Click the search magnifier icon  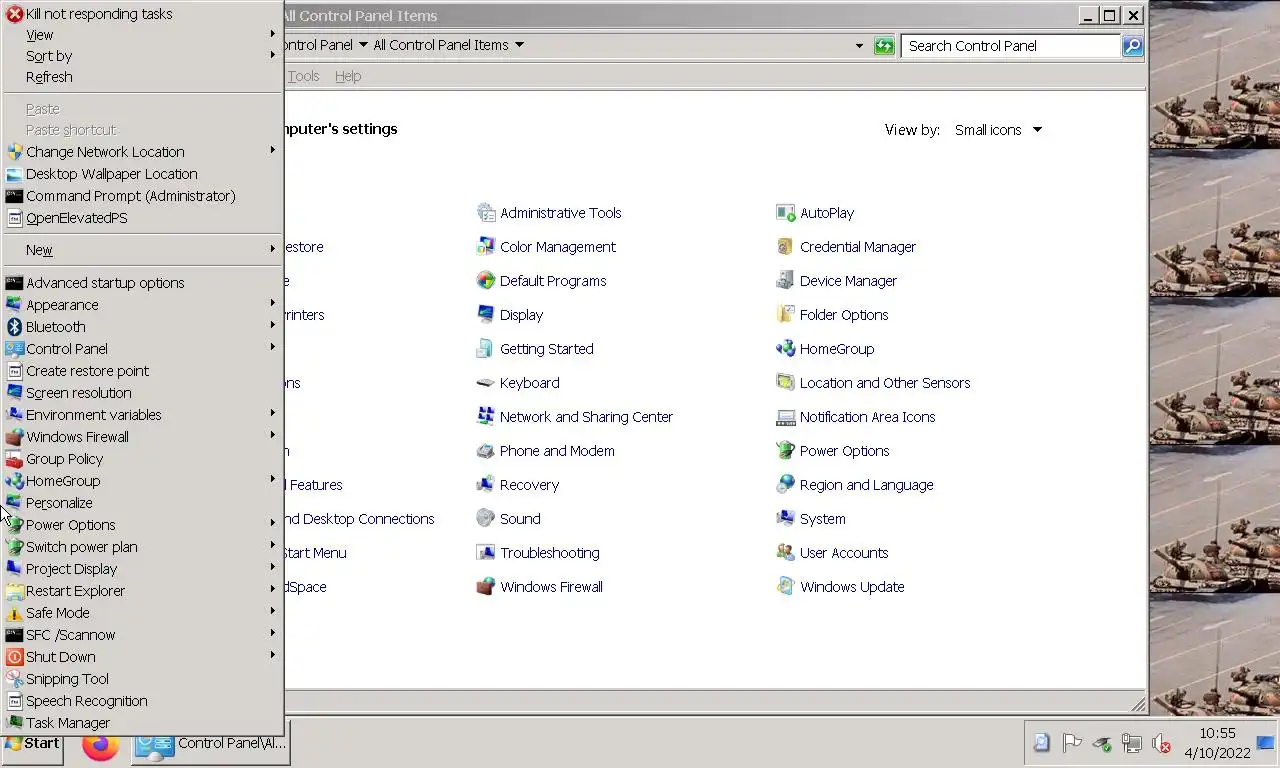click(x=1132, y=46)
